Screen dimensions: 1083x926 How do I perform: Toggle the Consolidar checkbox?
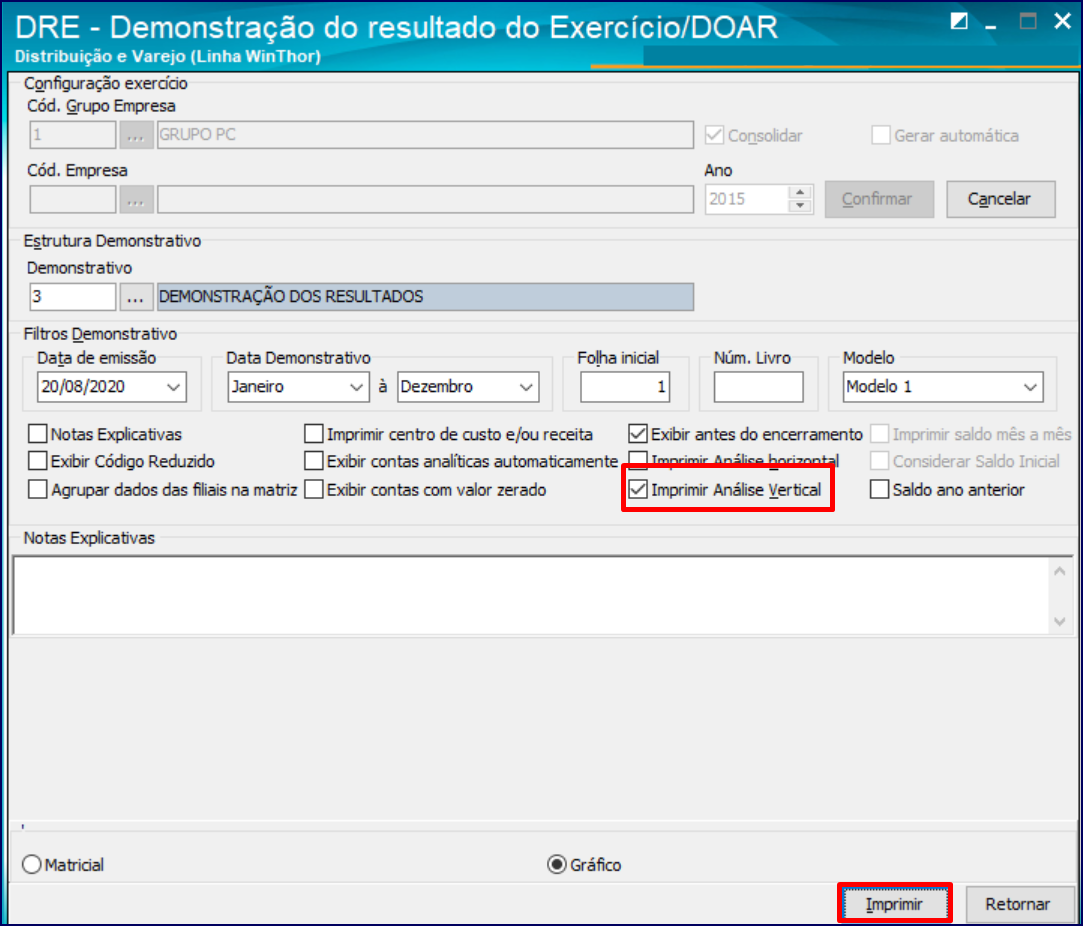(x=714, y=135)
